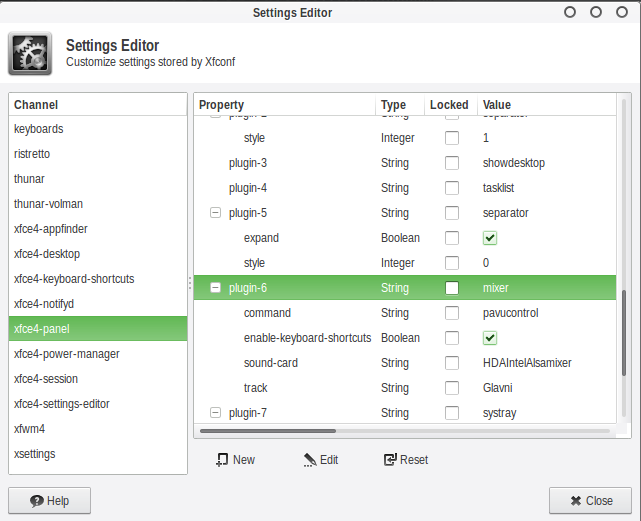Select the plugin-4 tasklist row
Viewport: 641px width, 521px height.
coord(400,188)
